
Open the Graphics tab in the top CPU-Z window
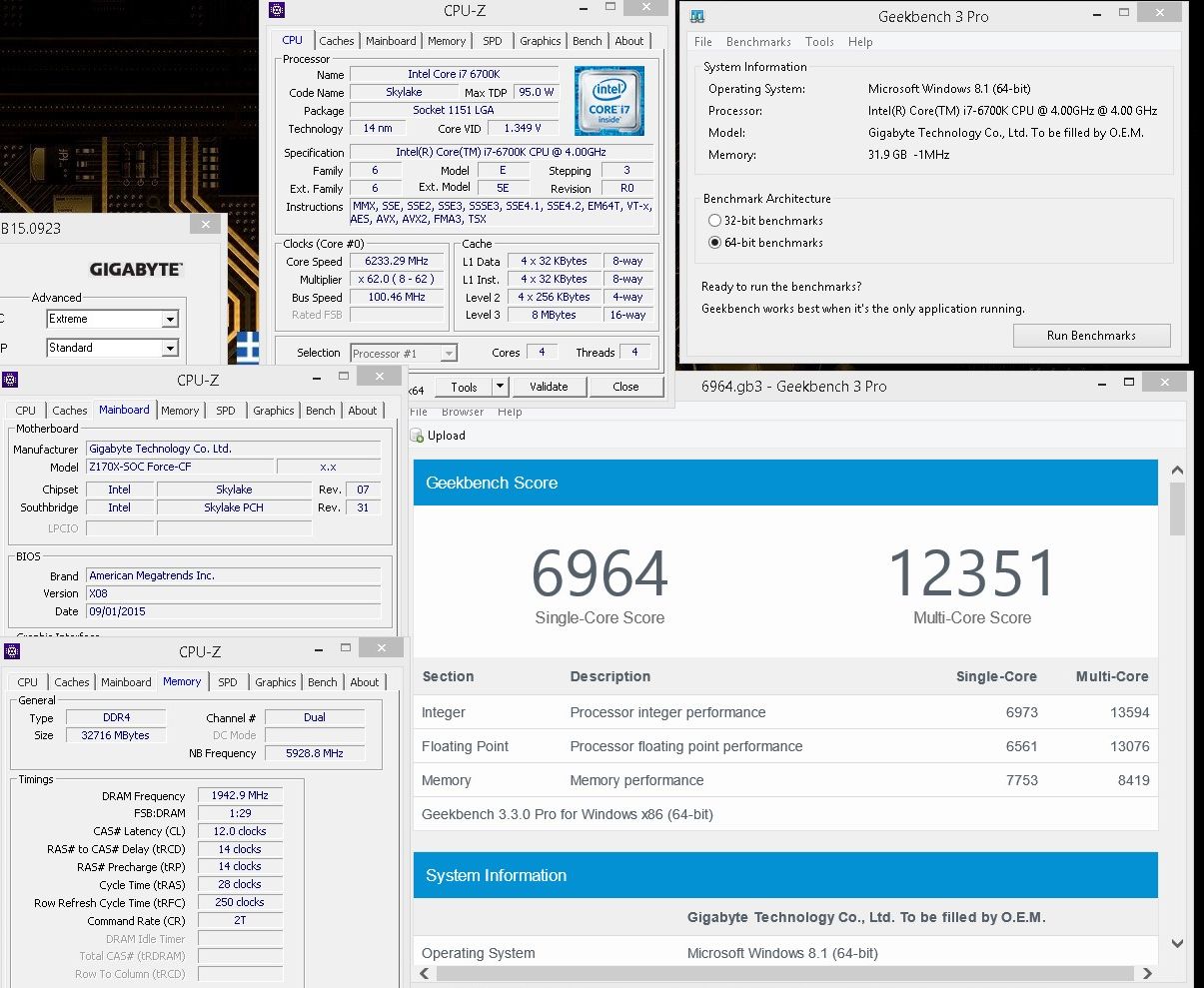541,41
